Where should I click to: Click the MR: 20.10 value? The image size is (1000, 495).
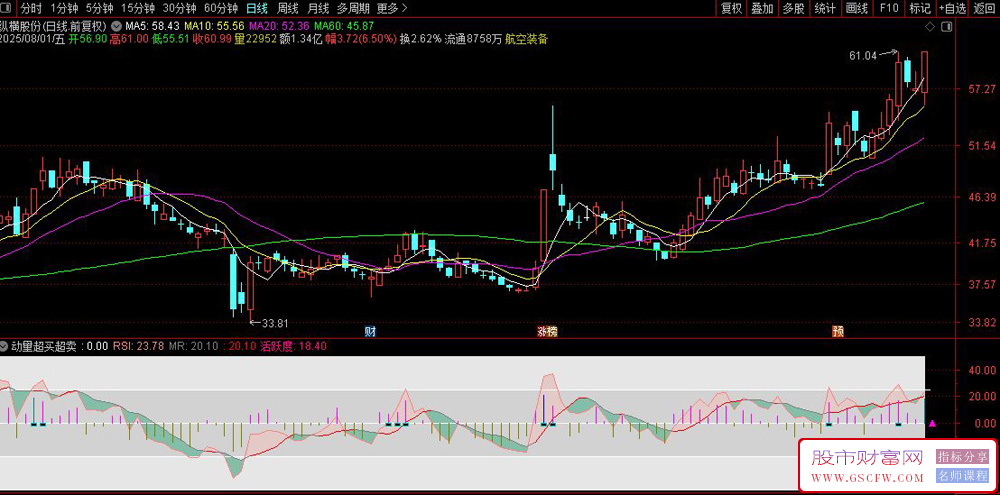pos(194,346)
